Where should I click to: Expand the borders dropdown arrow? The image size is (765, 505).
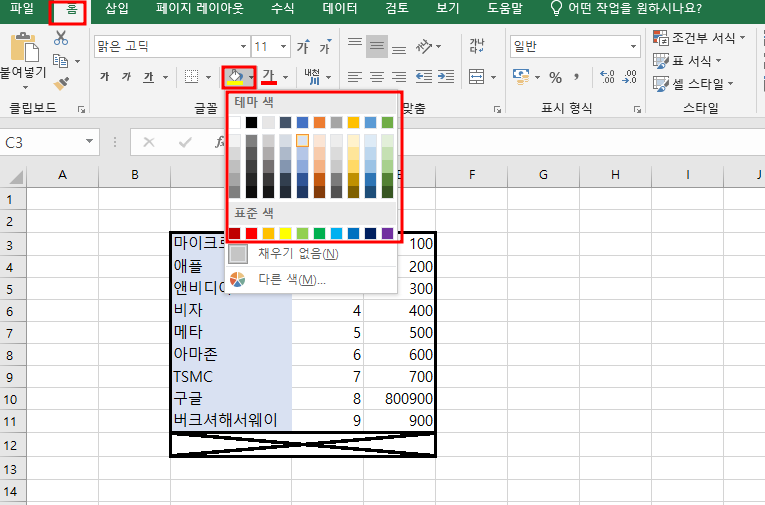point(208,77)
